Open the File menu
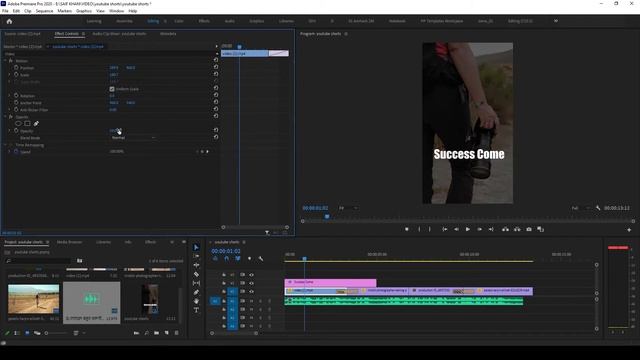 tap(5, 11)
